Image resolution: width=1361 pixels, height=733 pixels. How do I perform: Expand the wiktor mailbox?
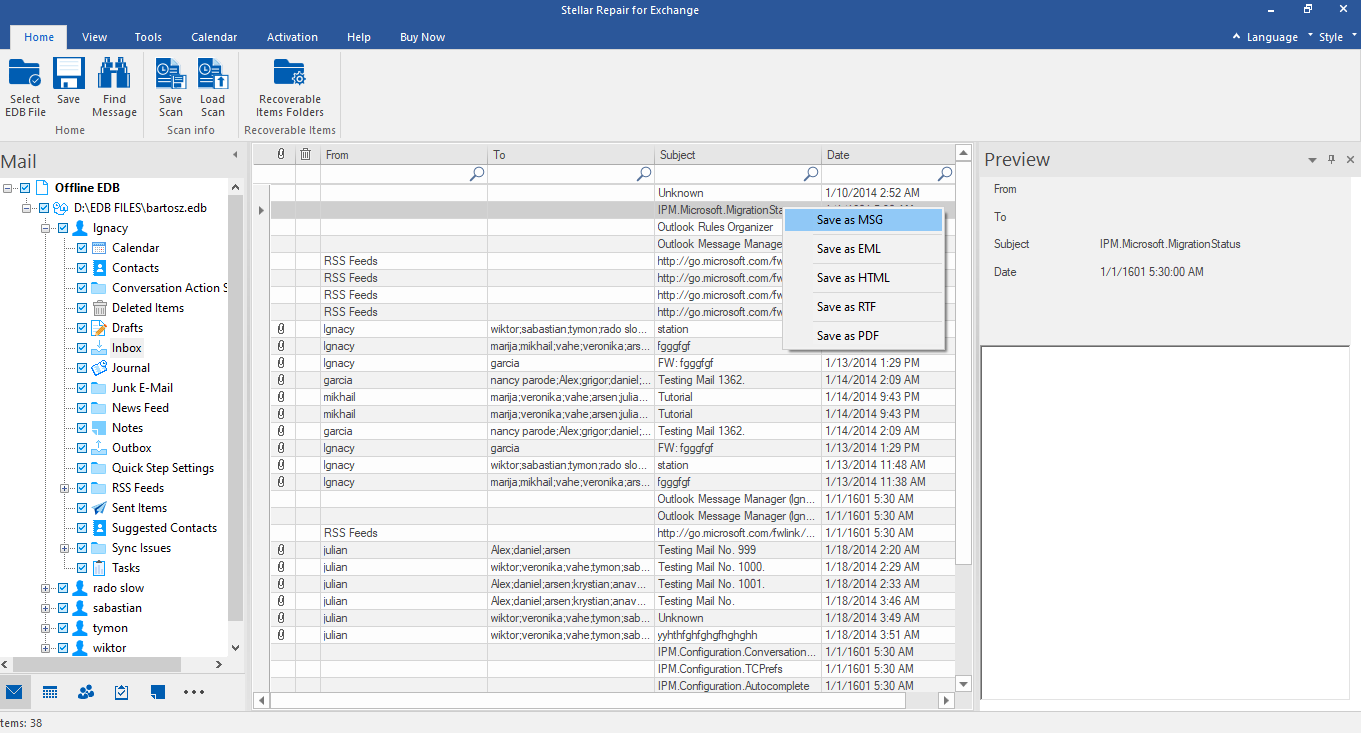pos(46,648)
